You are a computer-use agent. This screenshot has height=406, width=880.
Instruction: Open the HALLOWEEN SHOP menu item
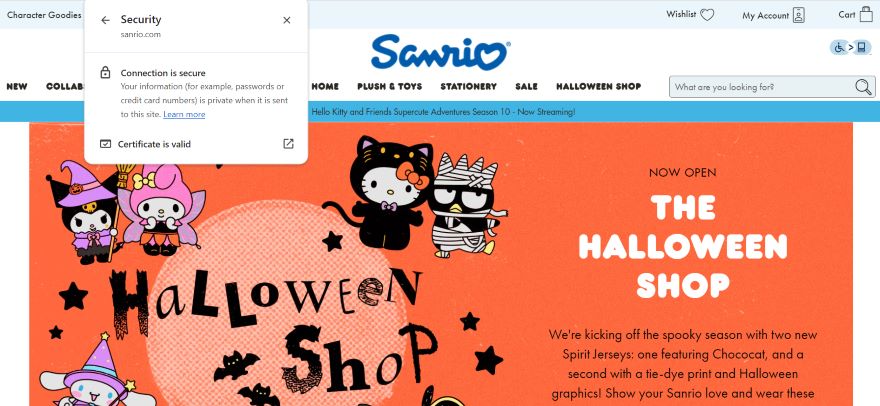coord(598,86)
